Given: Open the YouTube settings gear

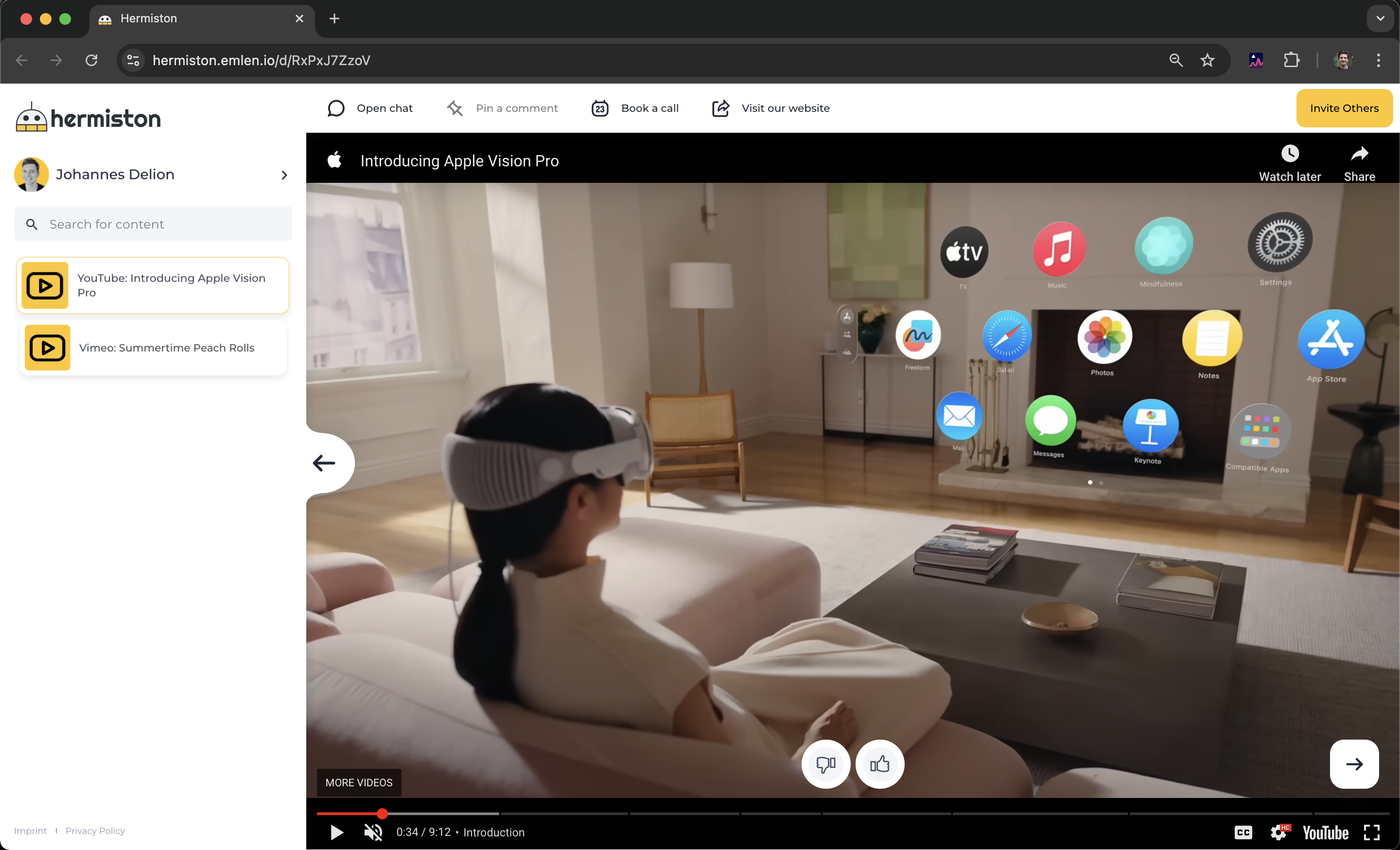Looking at the screenshot, I should tap(1279, 832).
